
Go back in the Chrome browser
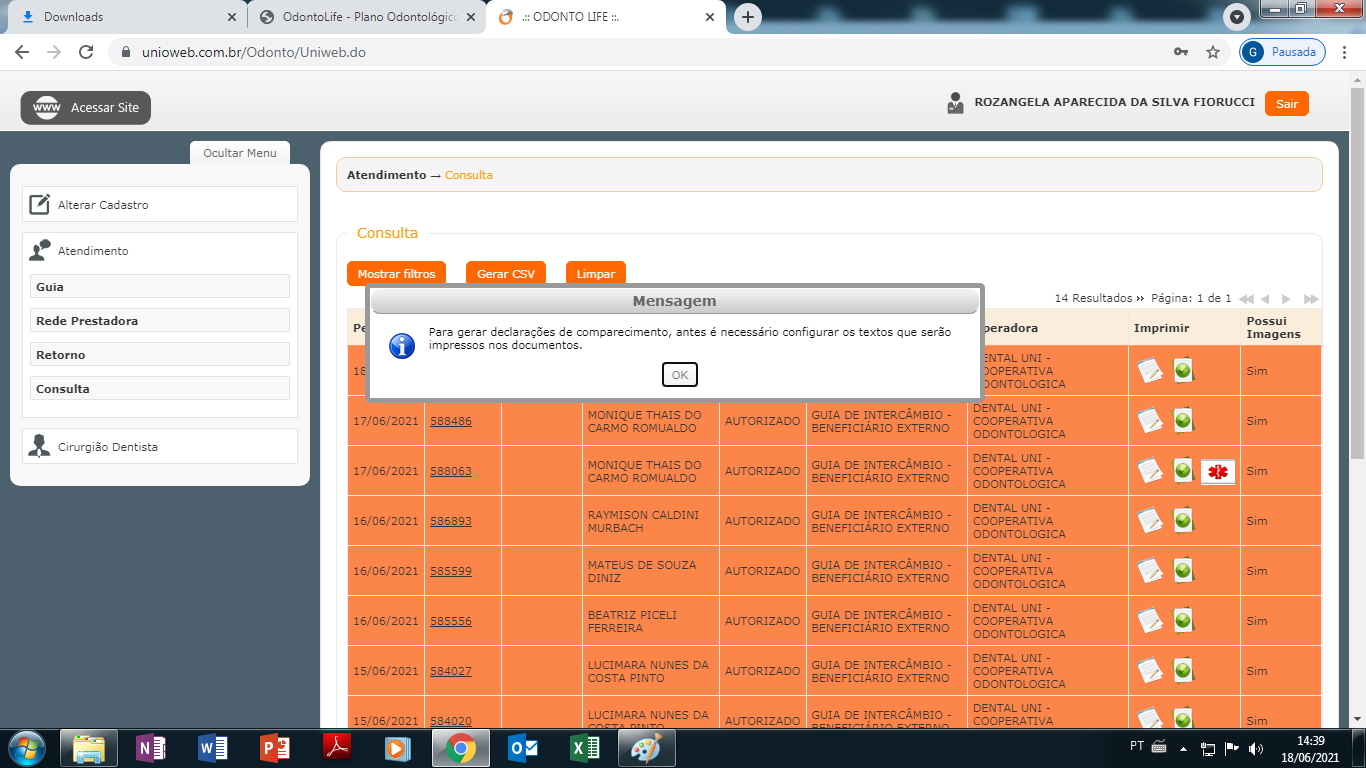point(22,52)
